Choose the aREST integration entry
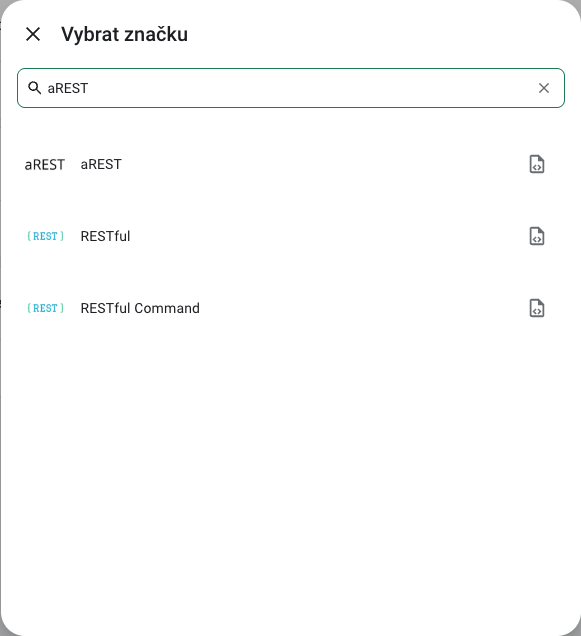The width and height of the screenshot is (581, 636). pos(291,164)
